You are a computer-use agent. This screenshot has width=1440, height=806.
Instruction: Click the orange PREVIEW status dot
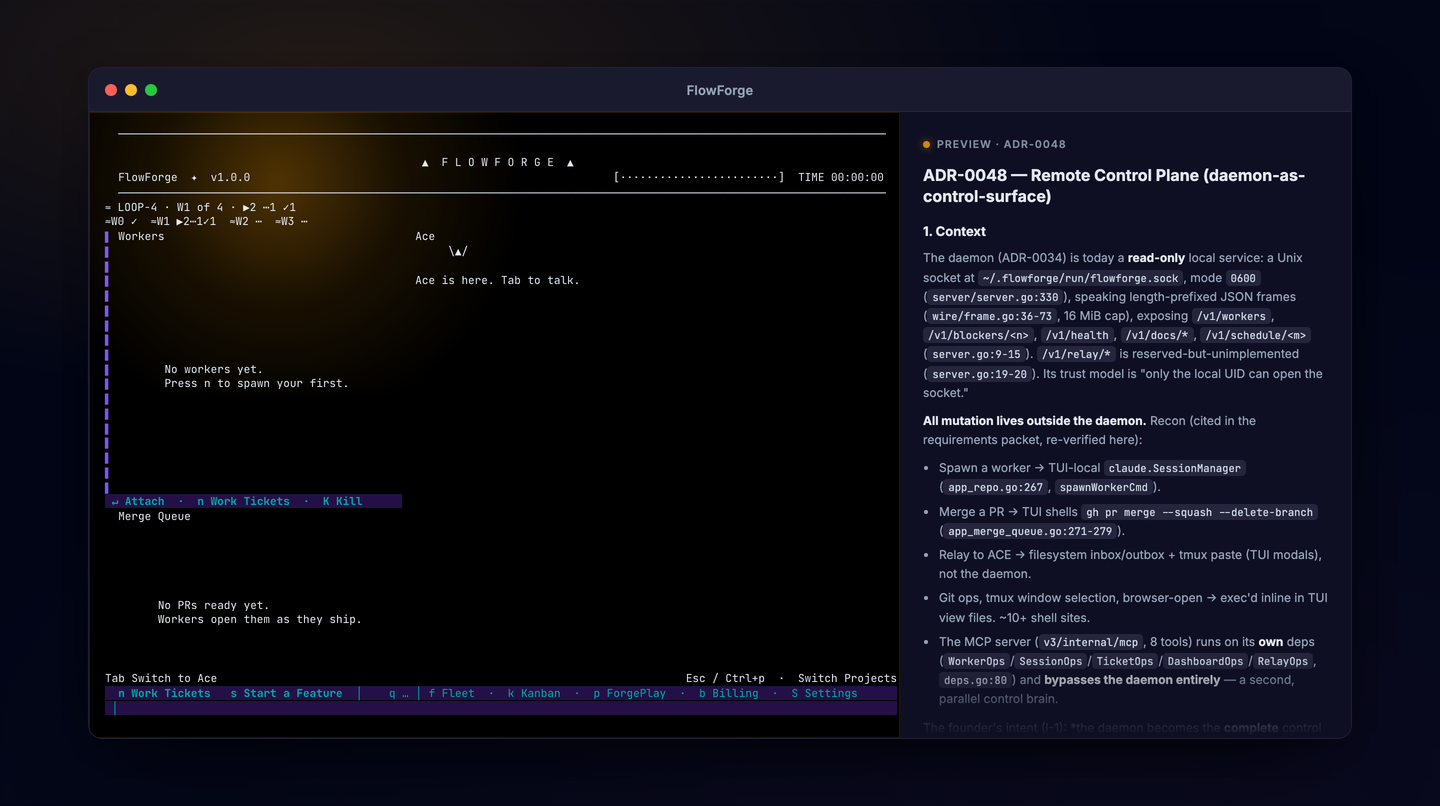[926, 144]
